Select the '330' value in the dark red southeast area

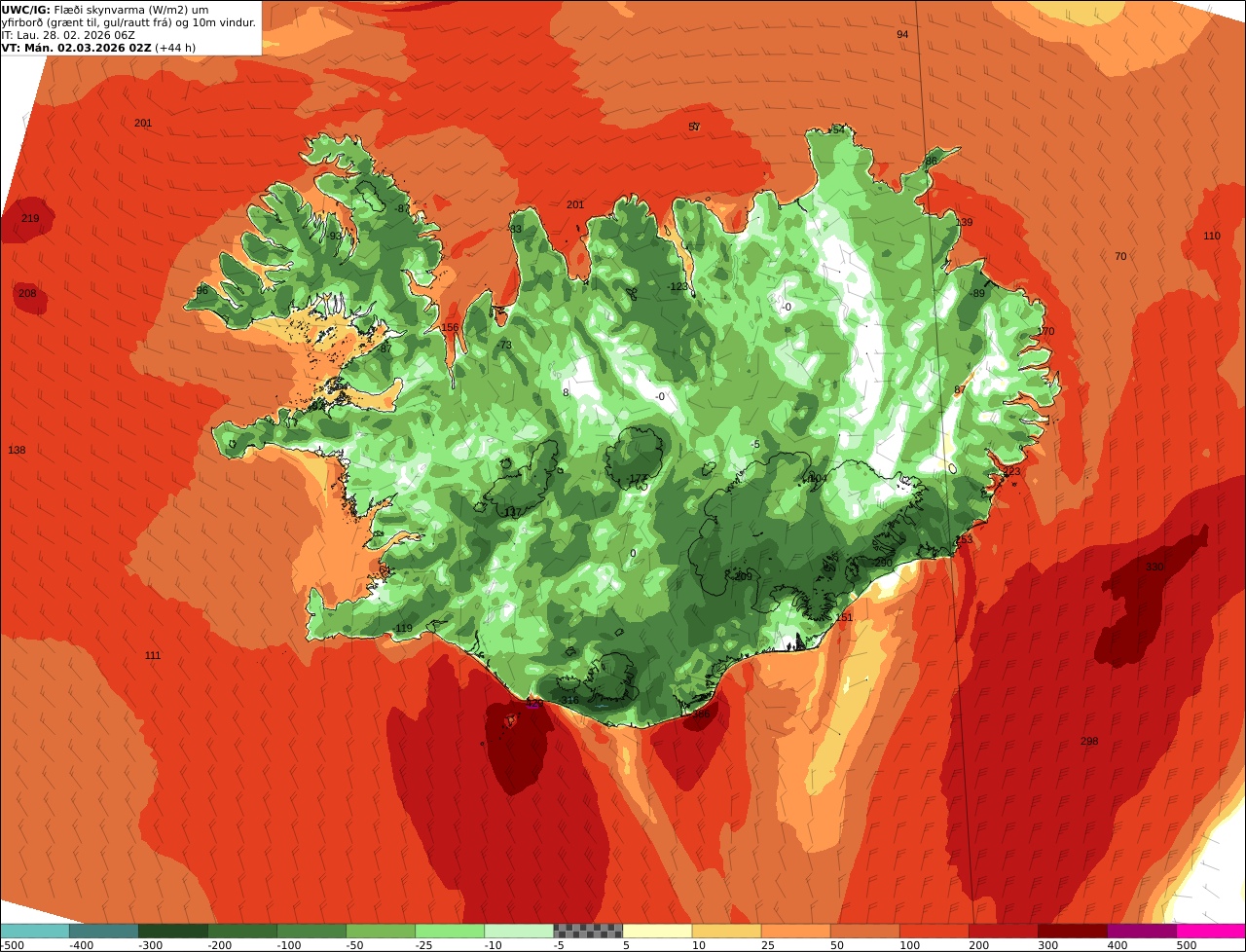tap(1154, 567)
